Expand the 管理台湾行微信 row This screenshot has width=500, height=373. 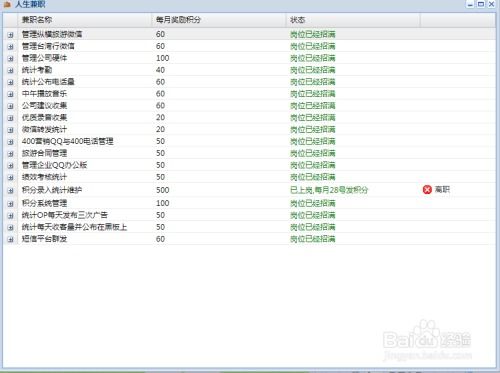pyautogui.click(x=10, y=47)
